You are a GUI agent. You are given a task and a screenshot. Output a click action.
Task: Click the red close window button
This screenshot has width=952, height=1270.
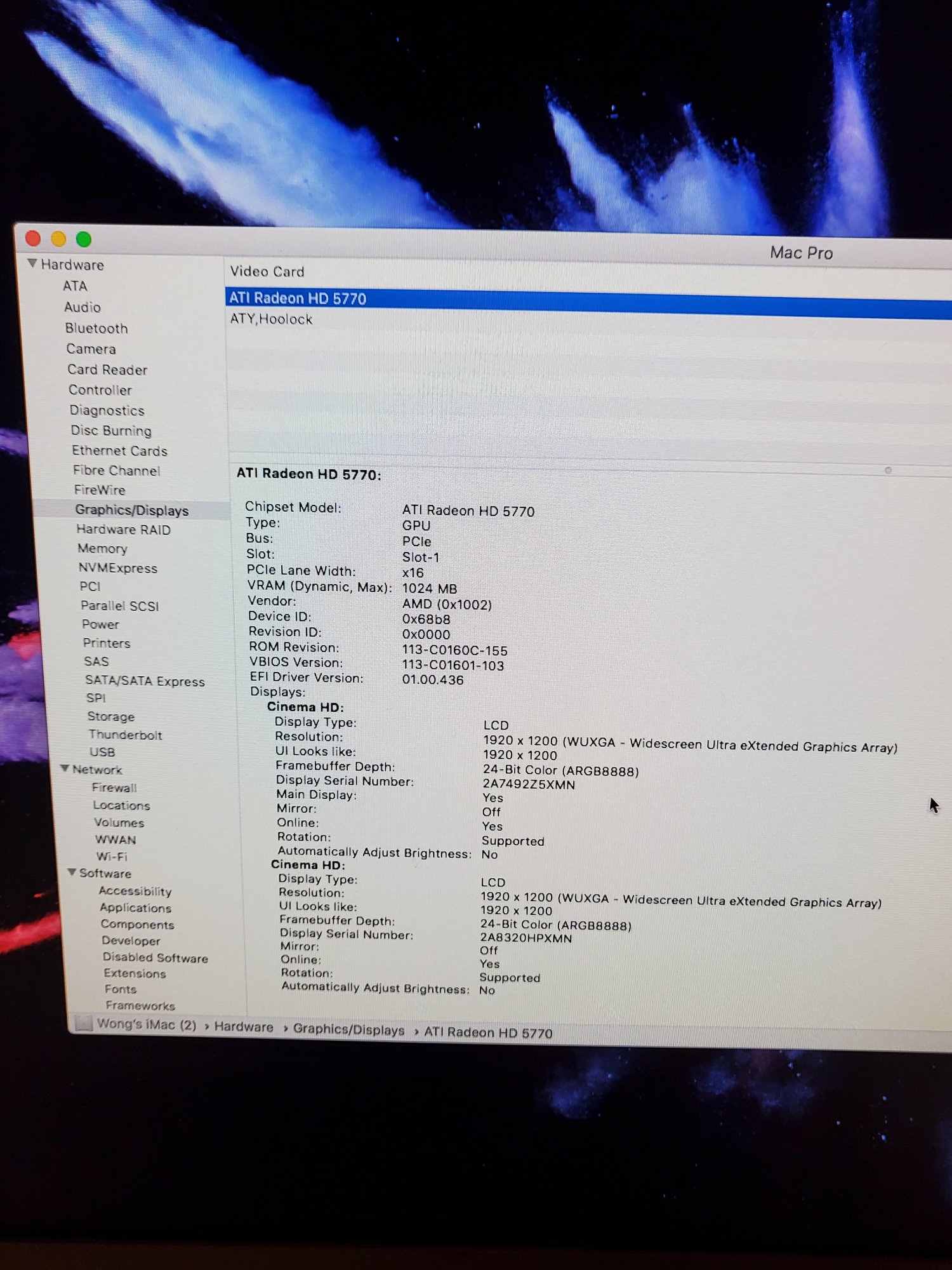(x=33, y=238)
